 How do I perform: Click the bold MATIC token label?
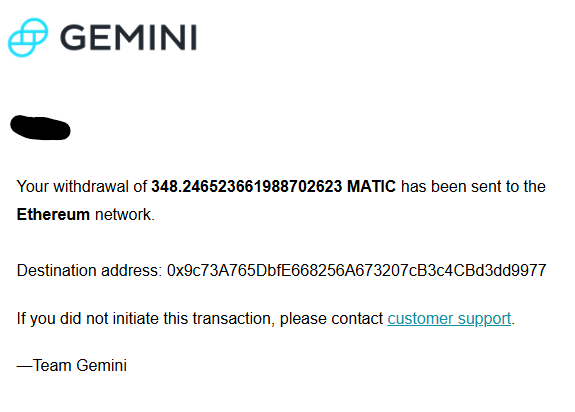click(x=371, y=187)
